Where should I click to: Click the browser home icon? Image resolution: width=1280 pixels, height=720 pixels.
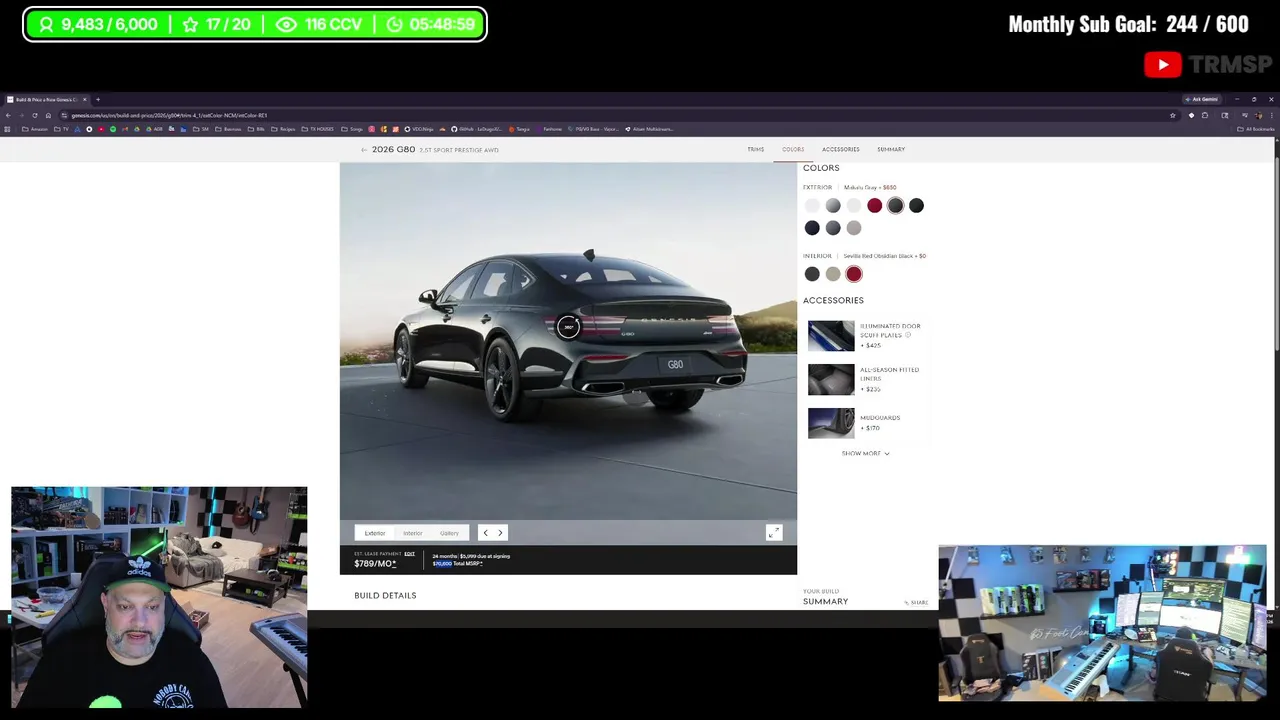click(x=48, y=115)
